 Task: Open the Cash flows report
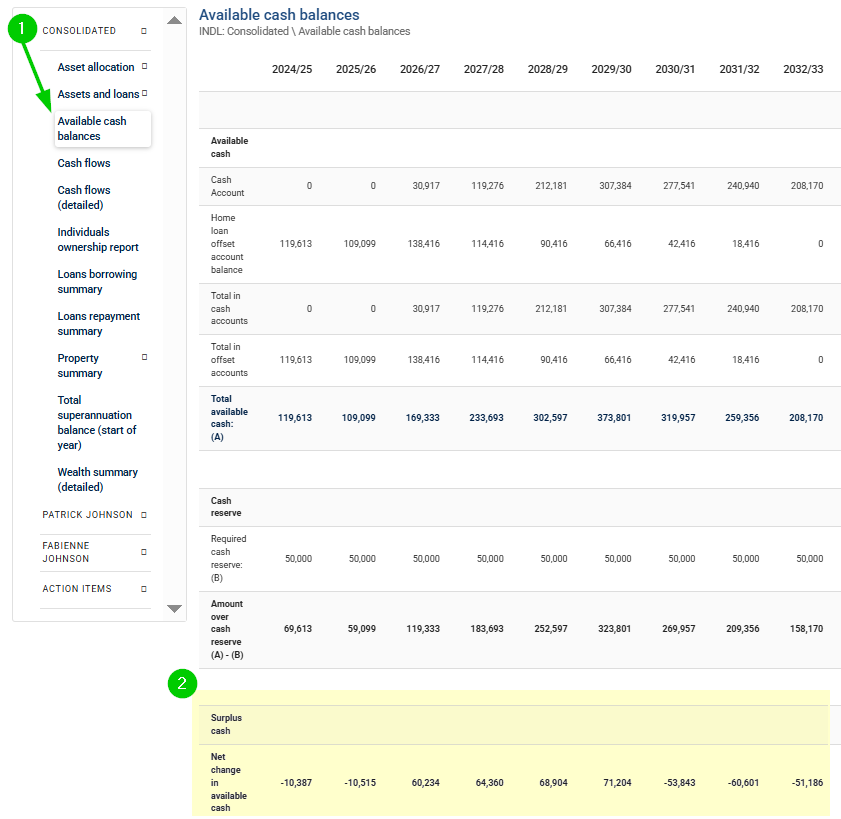(x=84, y=163)
